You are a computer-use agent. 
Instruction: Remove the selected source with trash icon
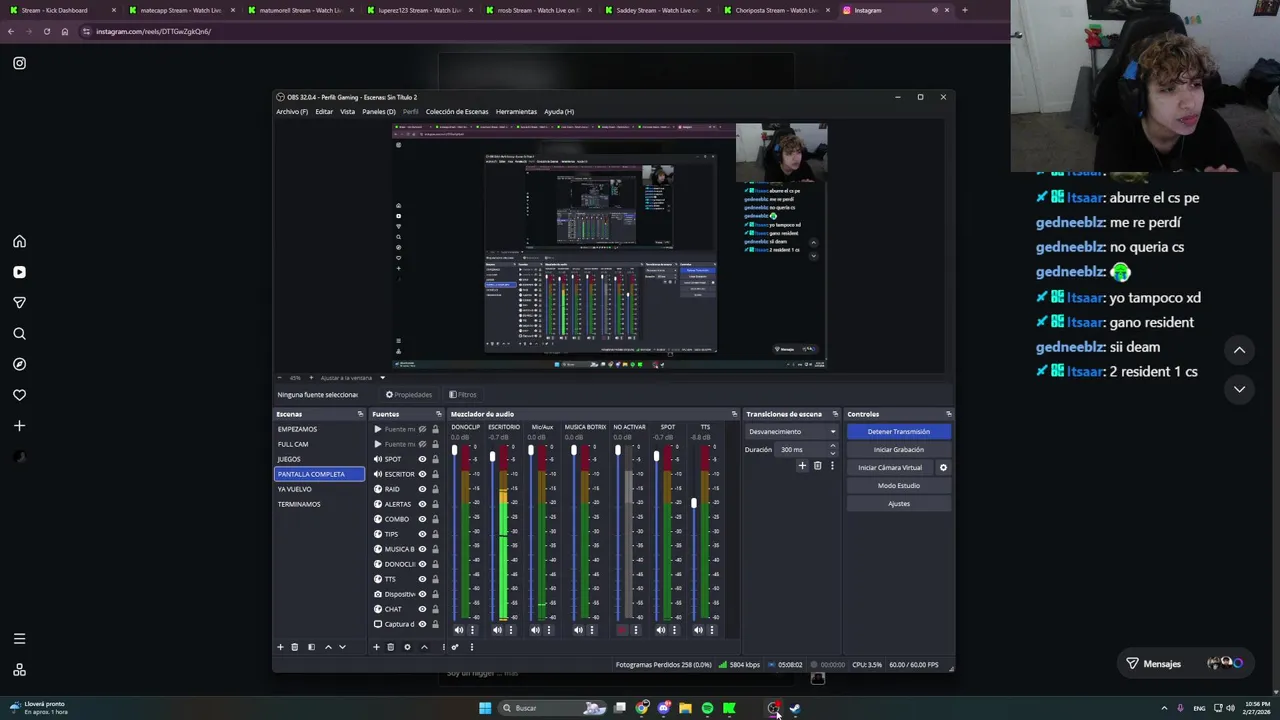pyautogui.click(x=390, y=647)
